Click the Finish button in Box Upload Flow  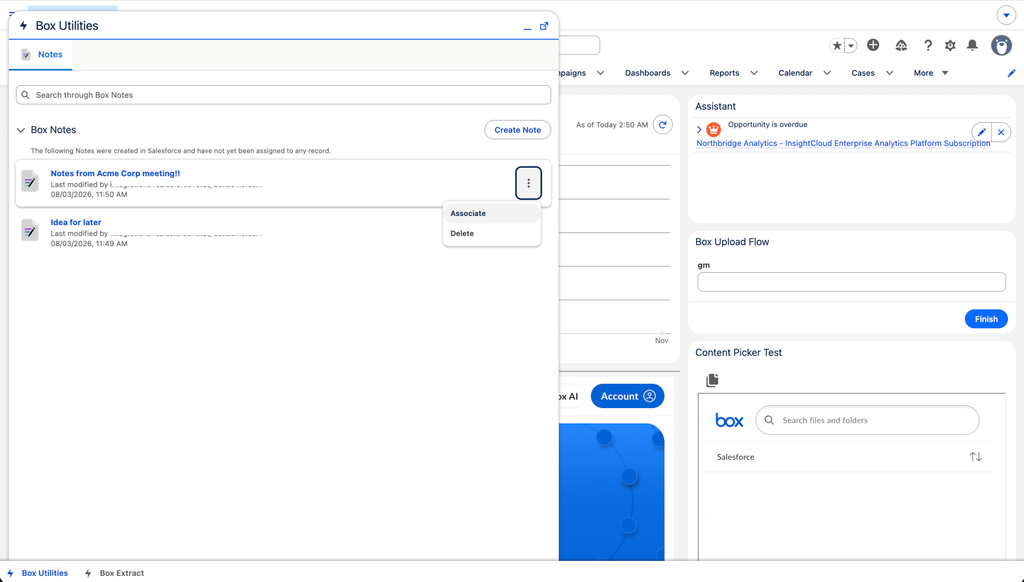(x=986, y=319)
